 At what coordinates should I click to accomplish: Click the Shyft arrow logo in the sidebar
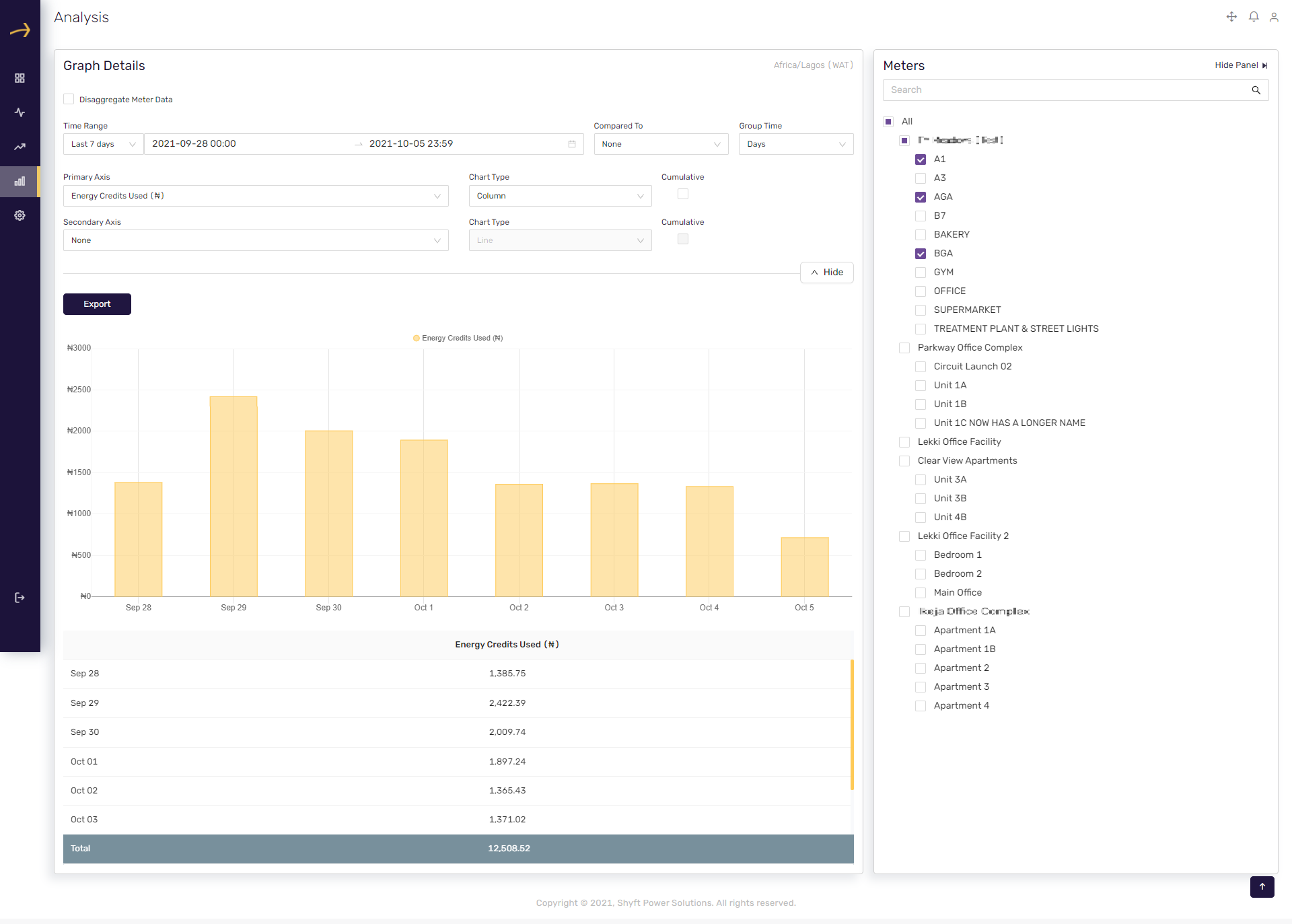20,30
